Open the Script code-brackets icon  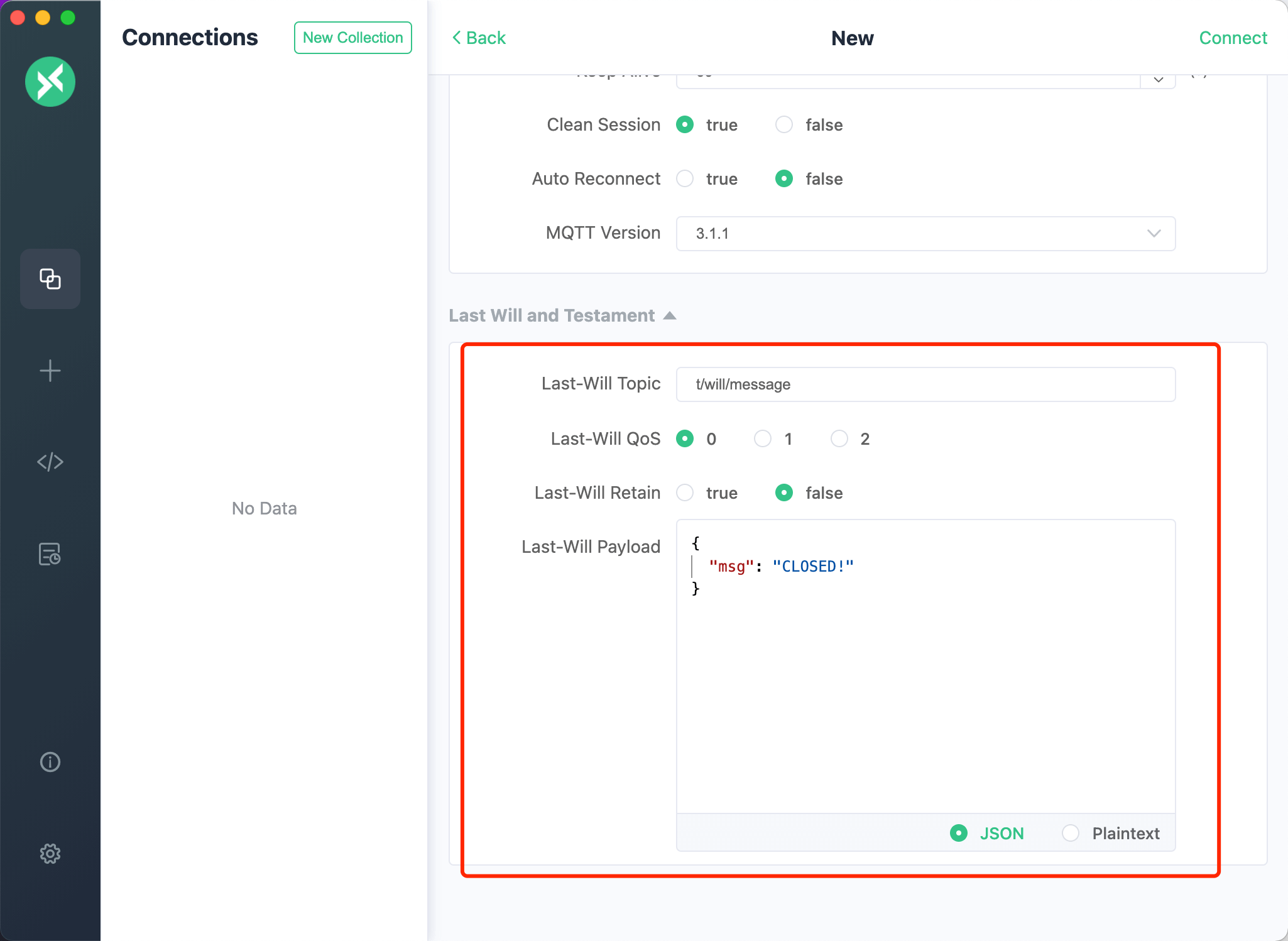(50, 462)
